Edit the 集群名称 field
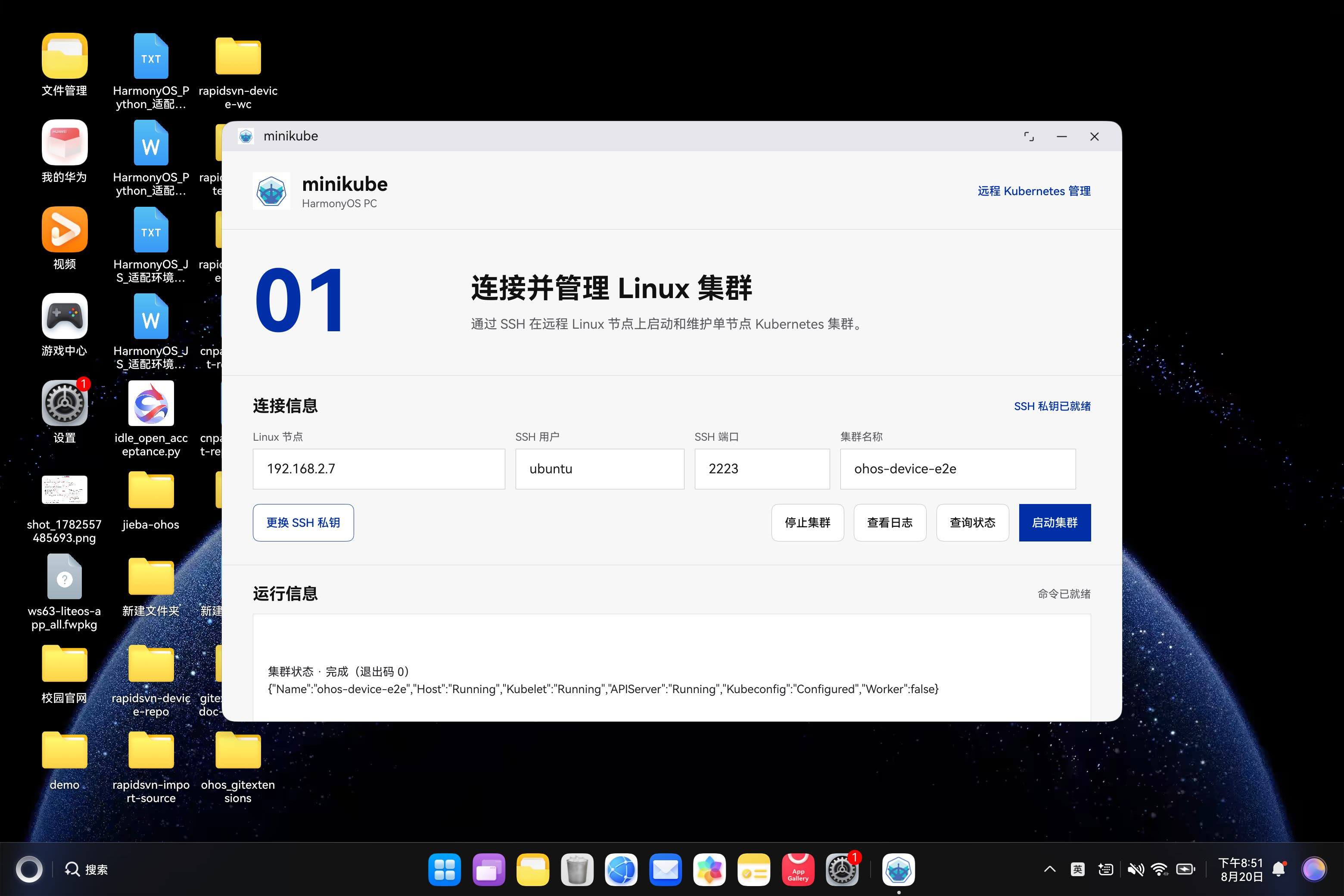 [x=958, y=469]
